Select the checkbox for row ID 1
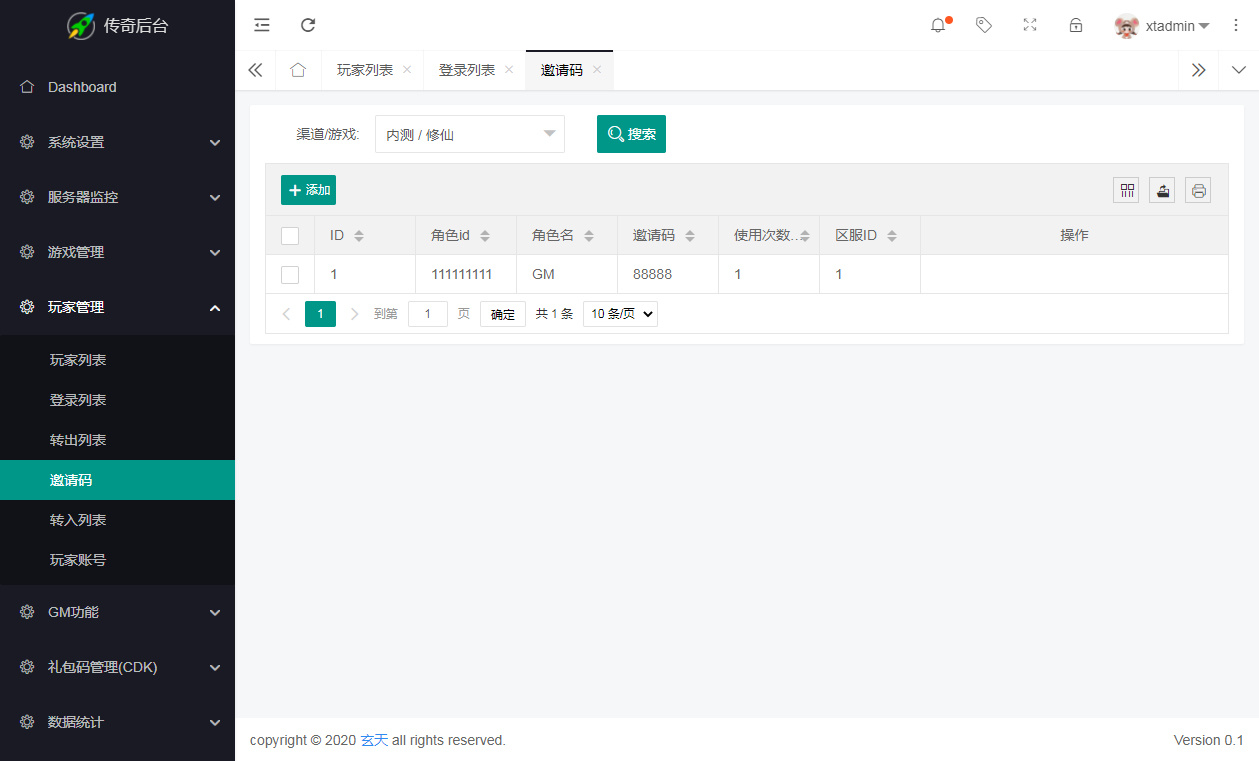The height and width of the screenshot is (761, 1259). coord(290,274)
